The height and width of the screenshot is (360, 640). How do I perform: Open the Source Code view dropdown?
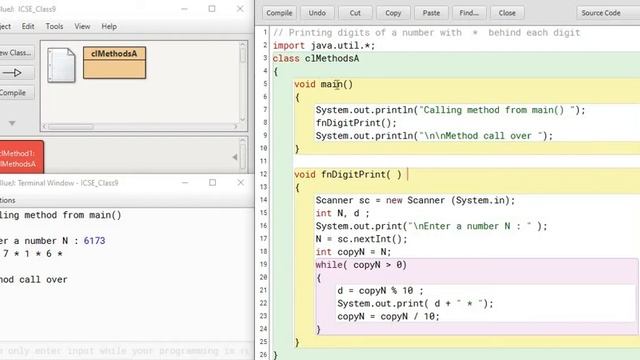coord(608,13)
